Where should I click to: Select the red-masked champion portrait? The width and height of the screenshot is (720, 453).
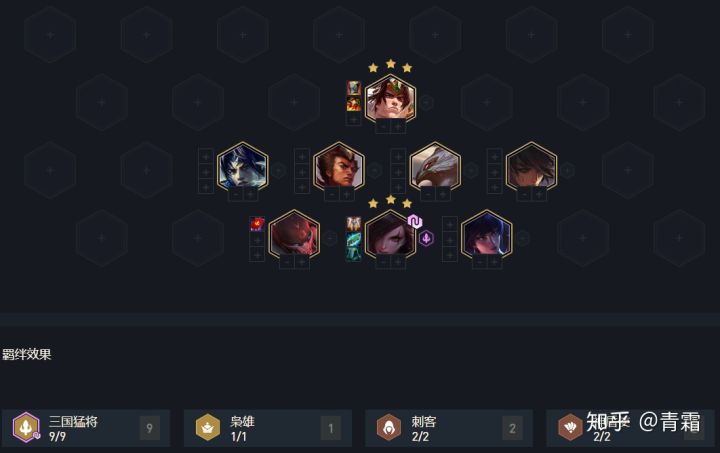click(x=294, y=235)
